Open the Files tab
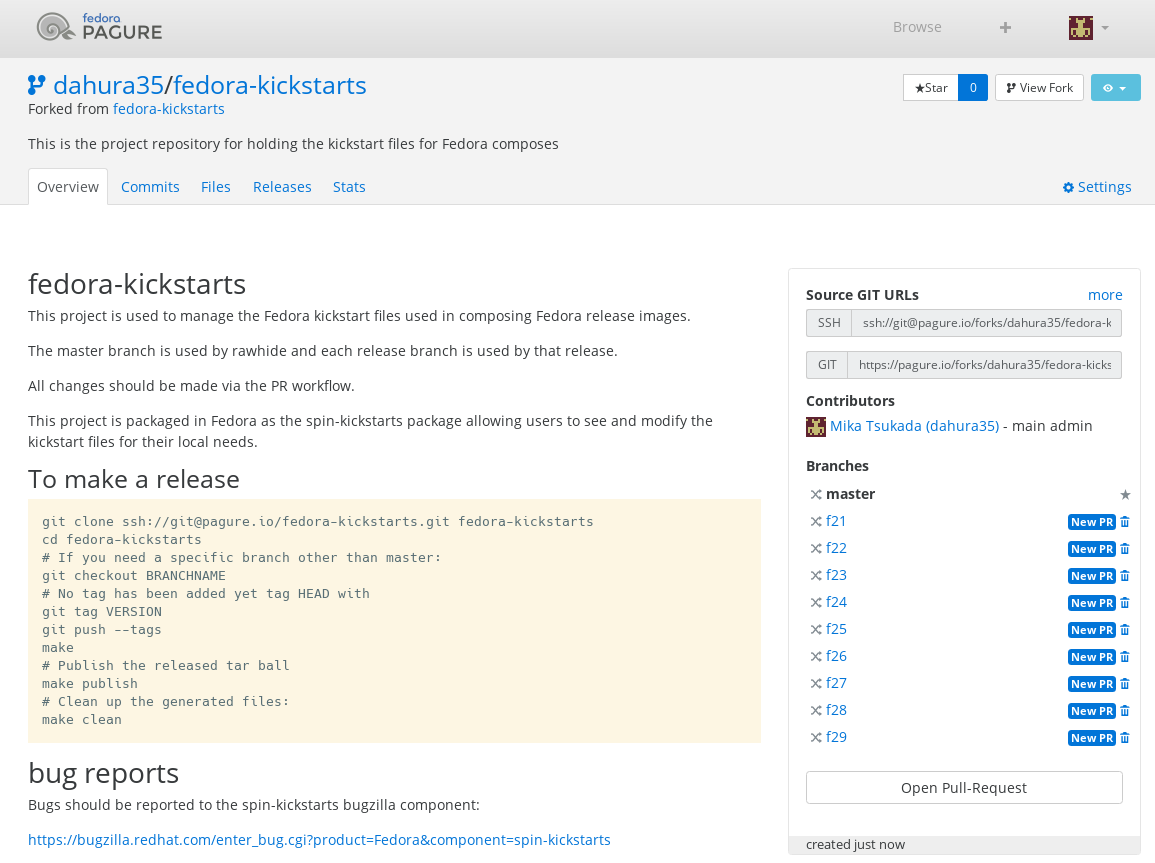 point(216,187)
